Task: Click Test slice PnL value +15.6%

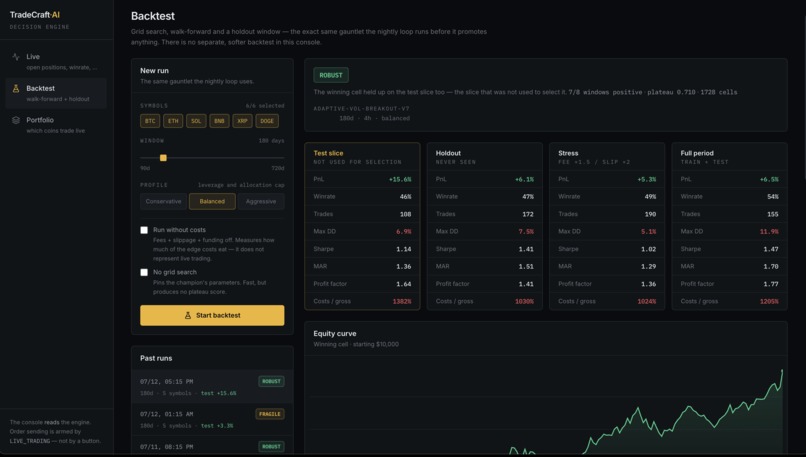Action: coord(400,179)
